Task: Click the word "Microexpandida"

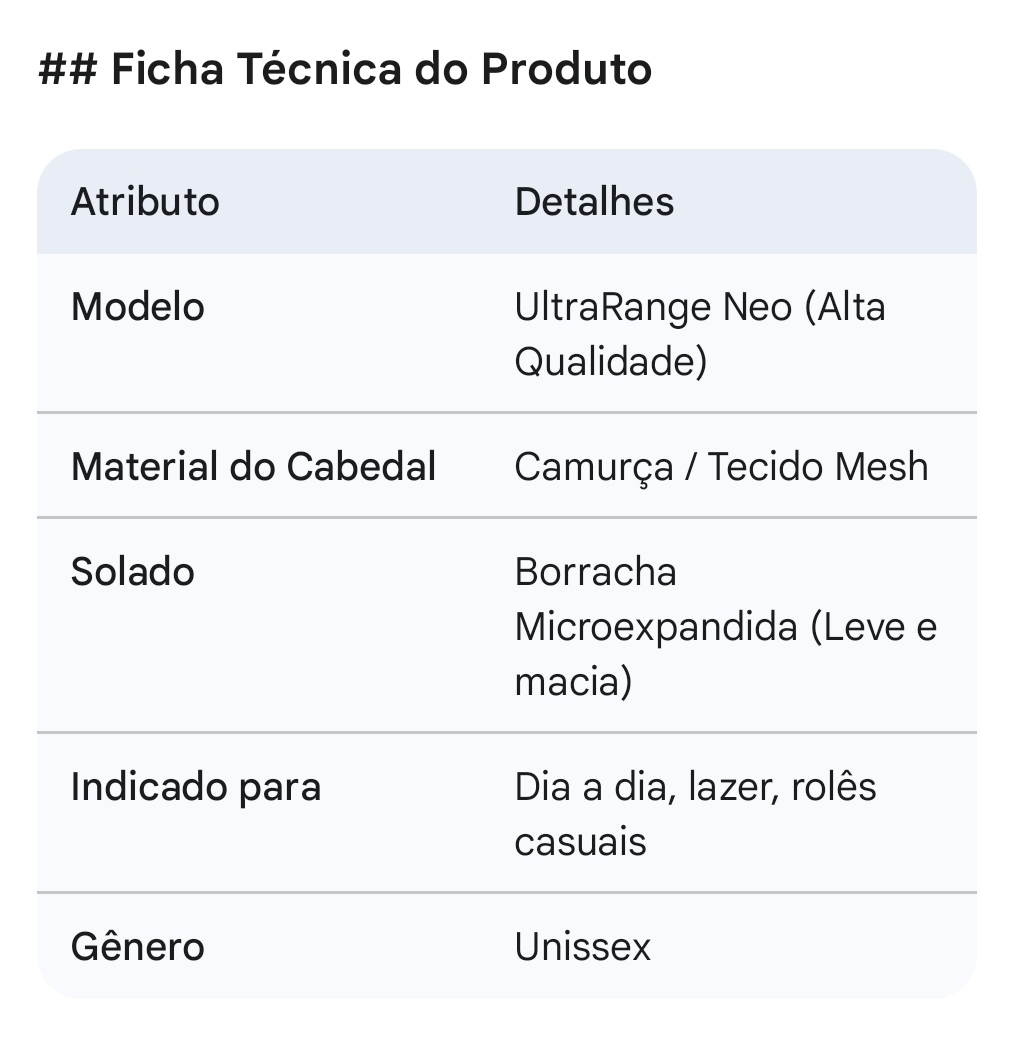Action: click(656, 627)
